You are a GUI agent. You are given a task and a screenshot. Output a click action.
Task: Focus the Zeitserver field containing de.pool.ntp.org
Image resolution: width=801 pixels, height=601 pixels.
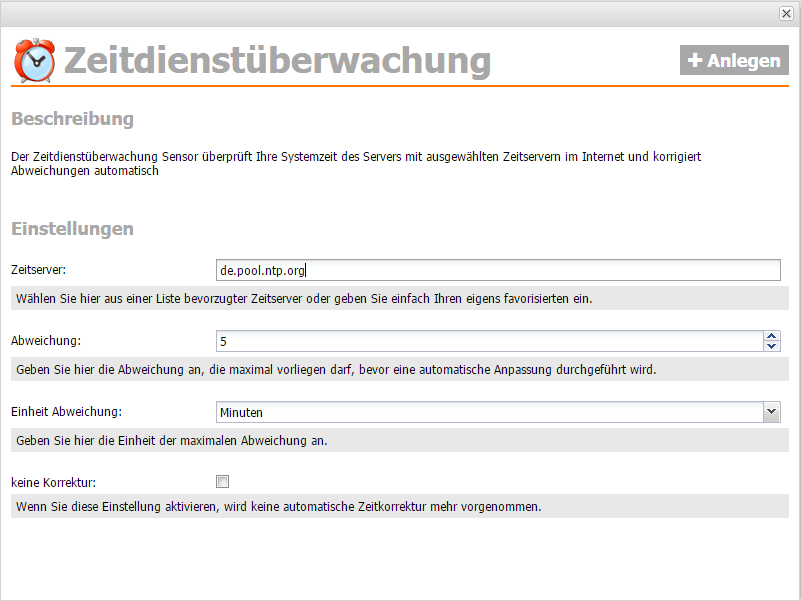498,270
